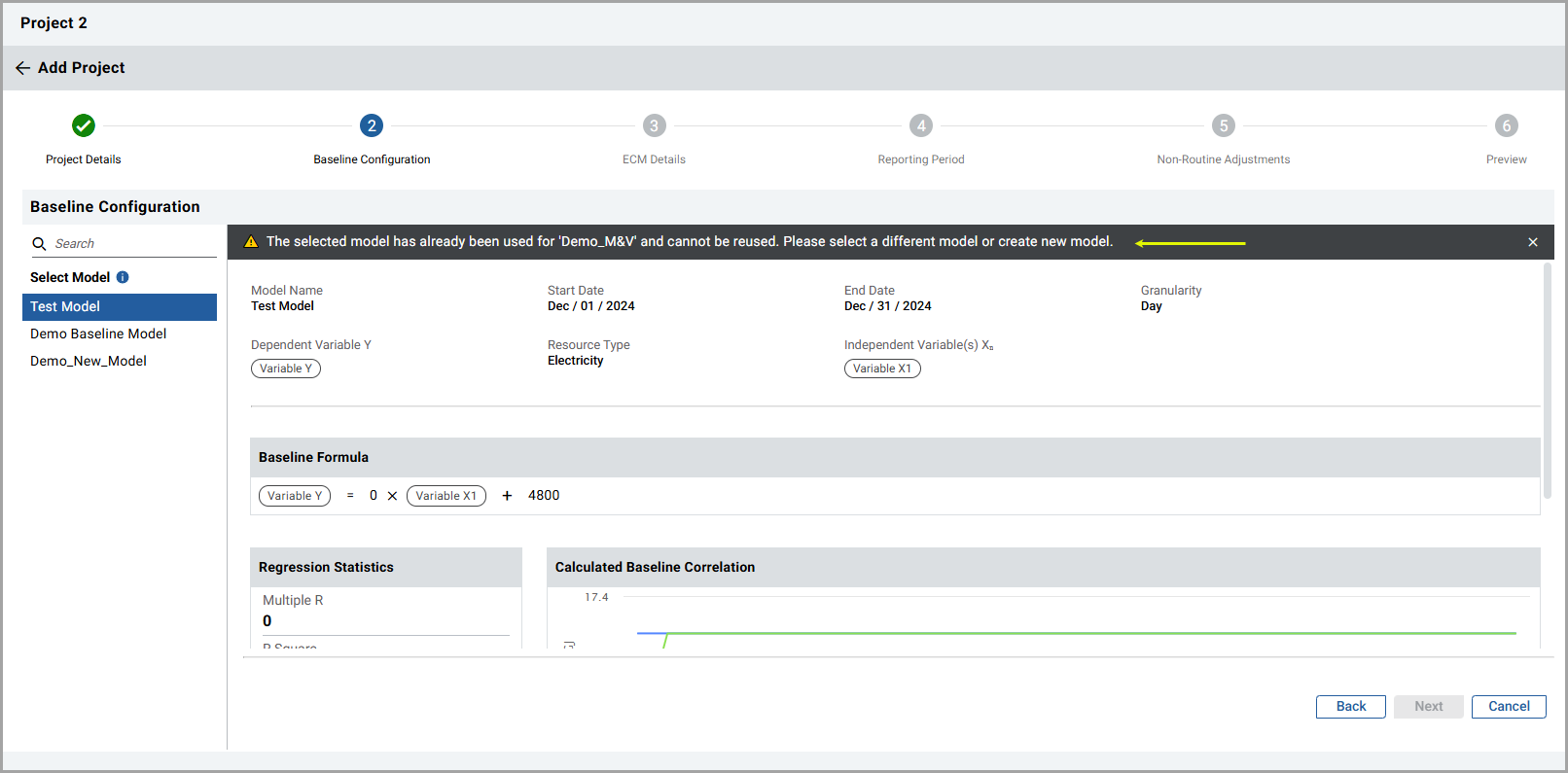Select step 2 Baseline Configuration circle
The height and width of the screenshot is (773, 1568).
372,125
